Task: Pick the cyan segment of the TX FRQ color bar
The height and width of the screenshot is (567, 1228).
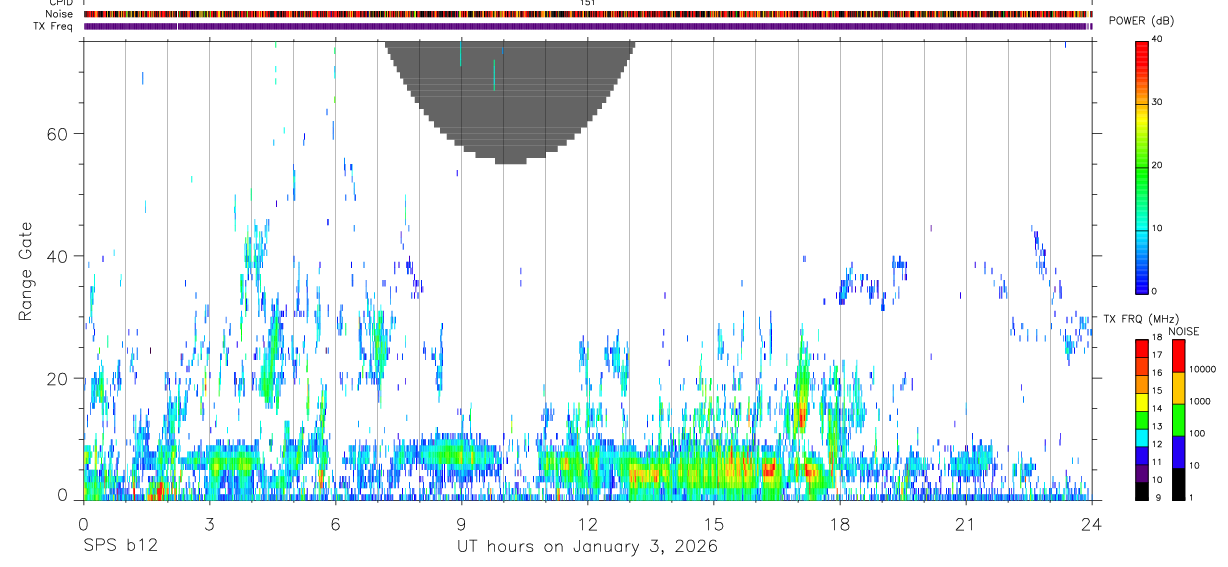Action: (1142, 438)
